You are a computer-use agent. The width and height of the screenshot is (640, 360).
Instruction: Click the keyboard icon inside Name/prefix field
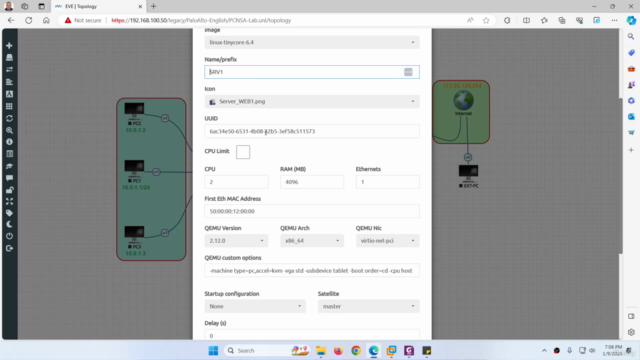pyautogui.click(x=408, y=72)
